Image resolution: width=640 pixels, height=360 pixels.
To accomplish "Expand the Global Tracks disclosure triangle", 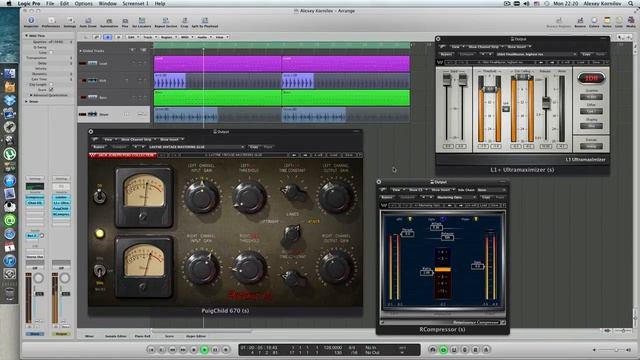I will [80, 51].
